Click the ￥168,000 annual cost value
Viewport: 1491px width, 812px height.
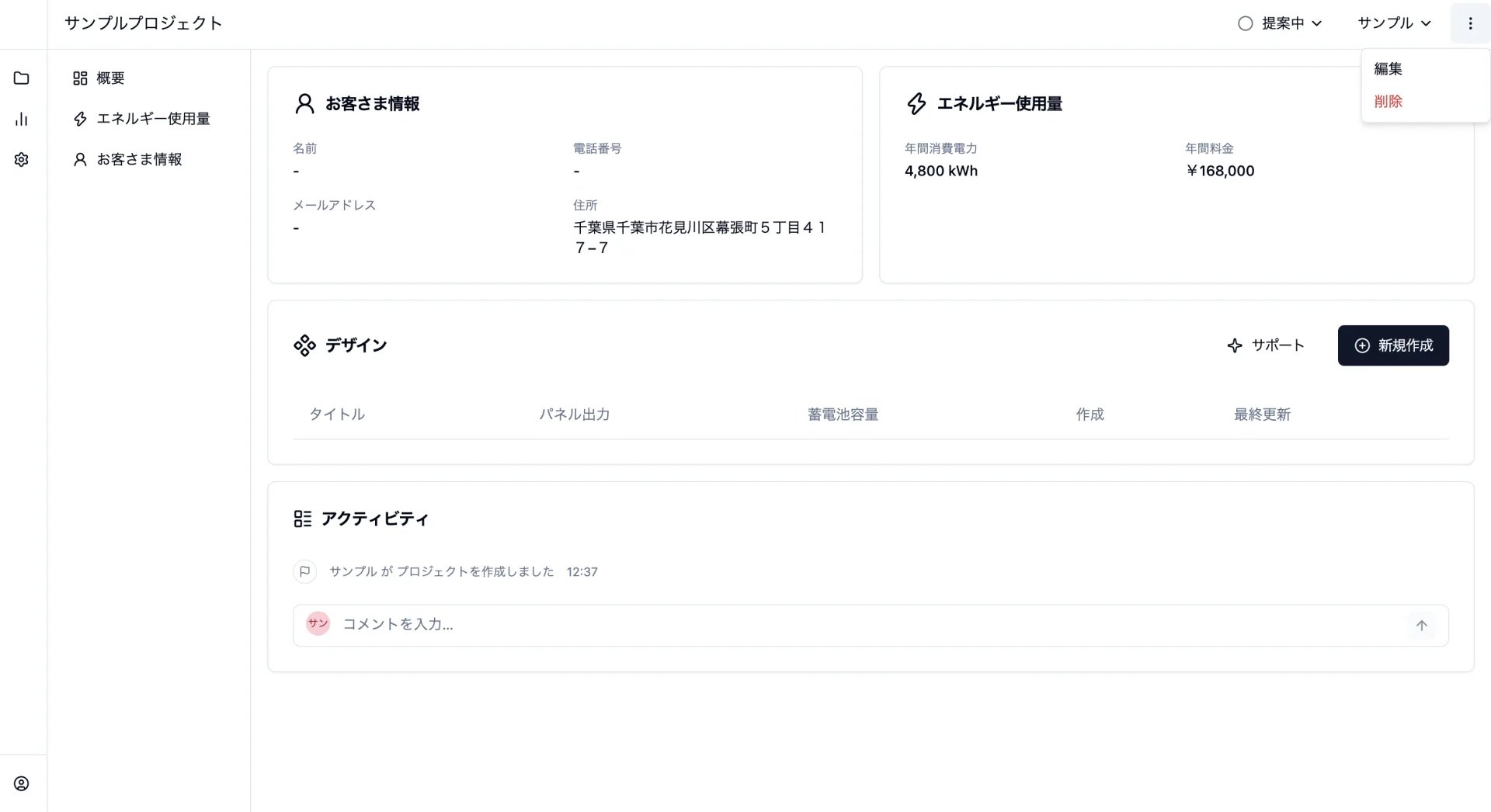point(1219,171)
